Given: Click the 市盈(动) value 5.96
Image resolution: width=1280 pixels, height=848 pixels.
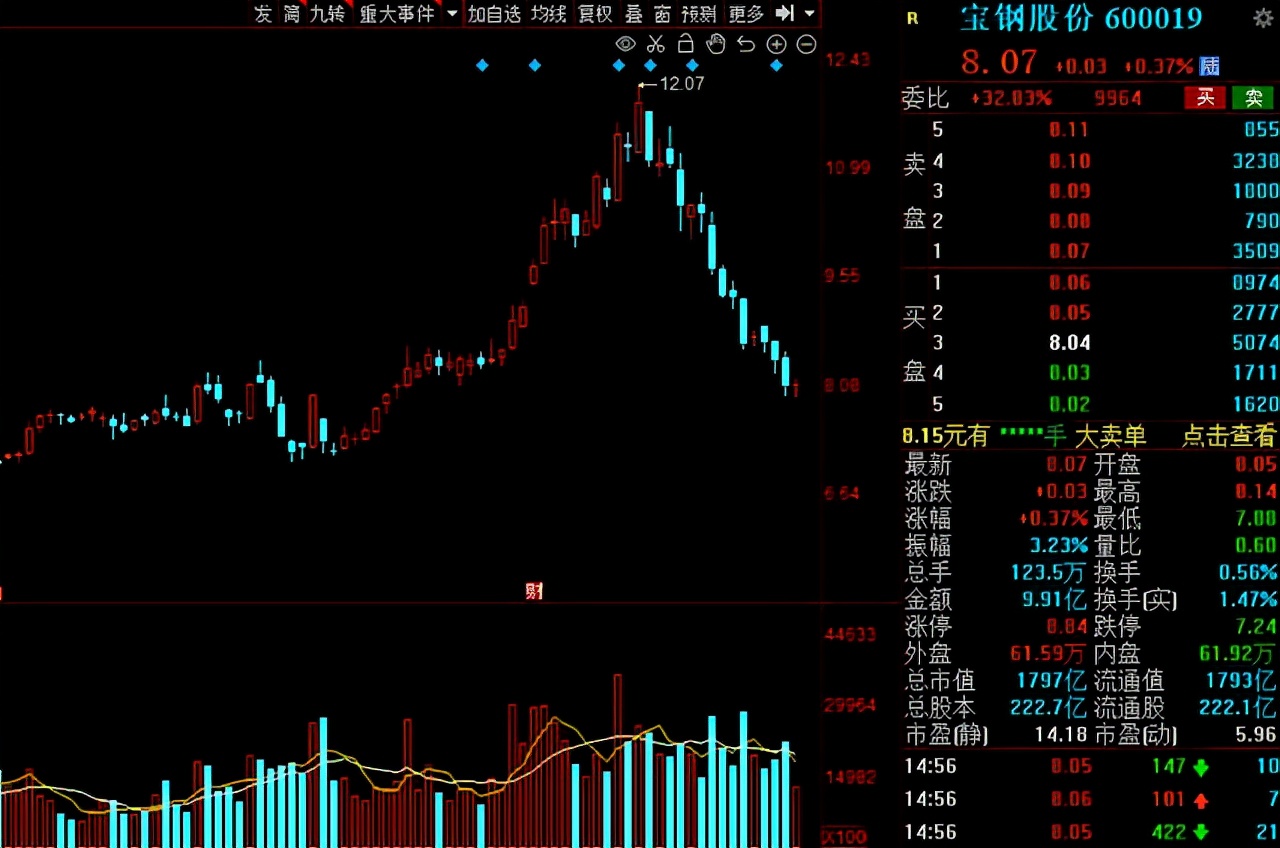Looking at the screenshot, I should coord(1258,735).
